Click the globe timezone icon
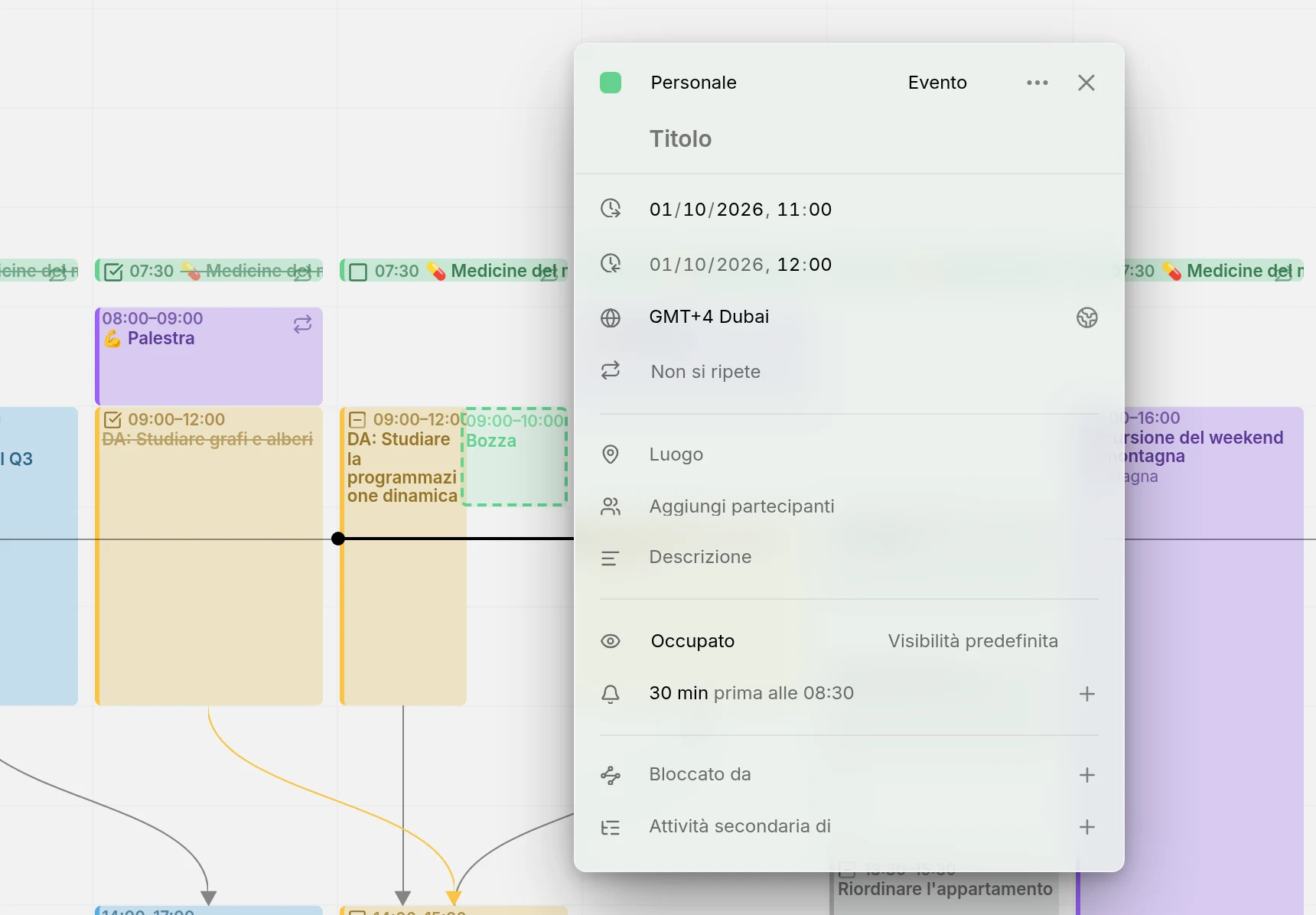 (x=611, y=317)
